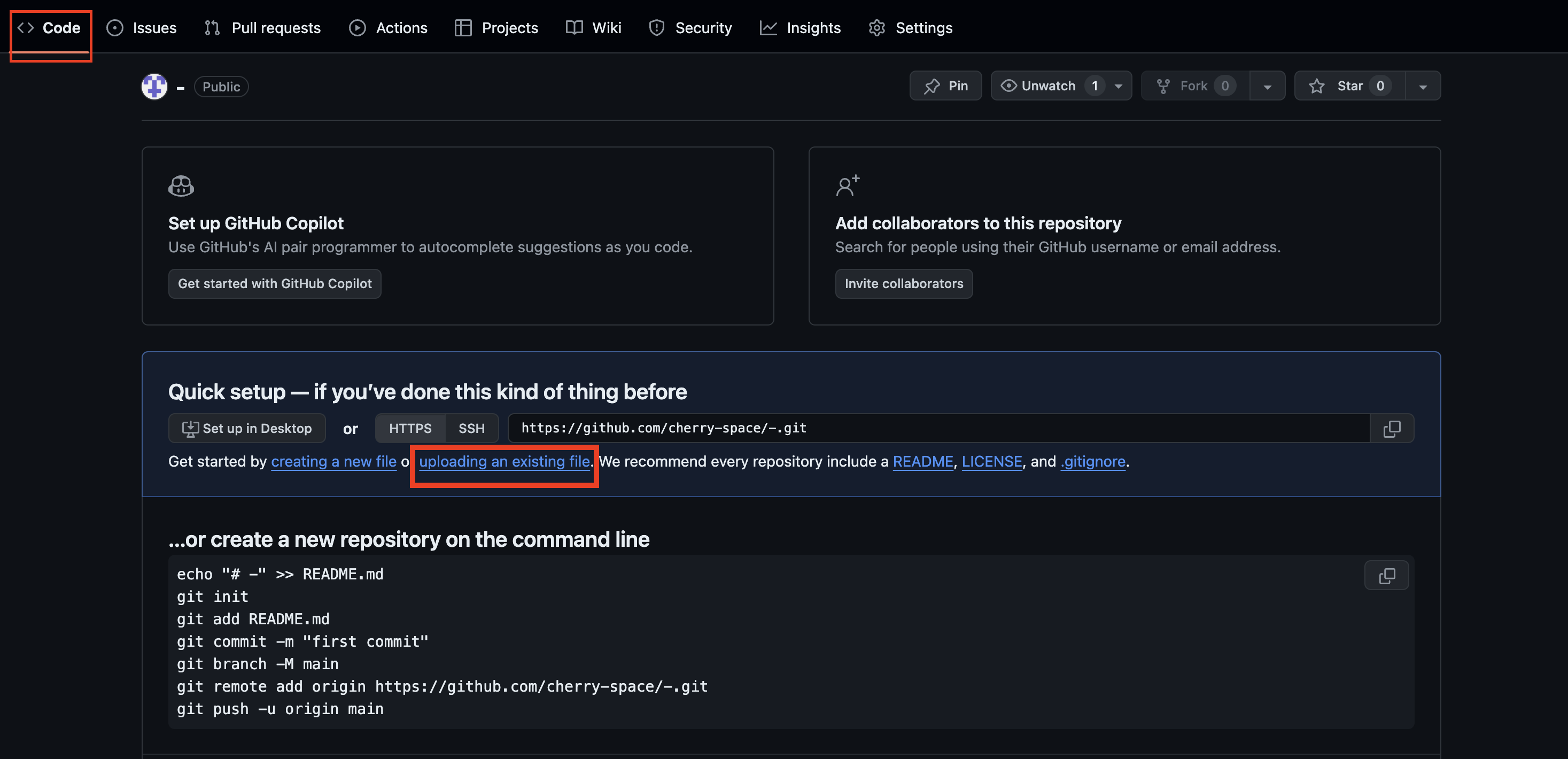Copy the command line setup snippet
The image size is (1568, 759).
1386,575
